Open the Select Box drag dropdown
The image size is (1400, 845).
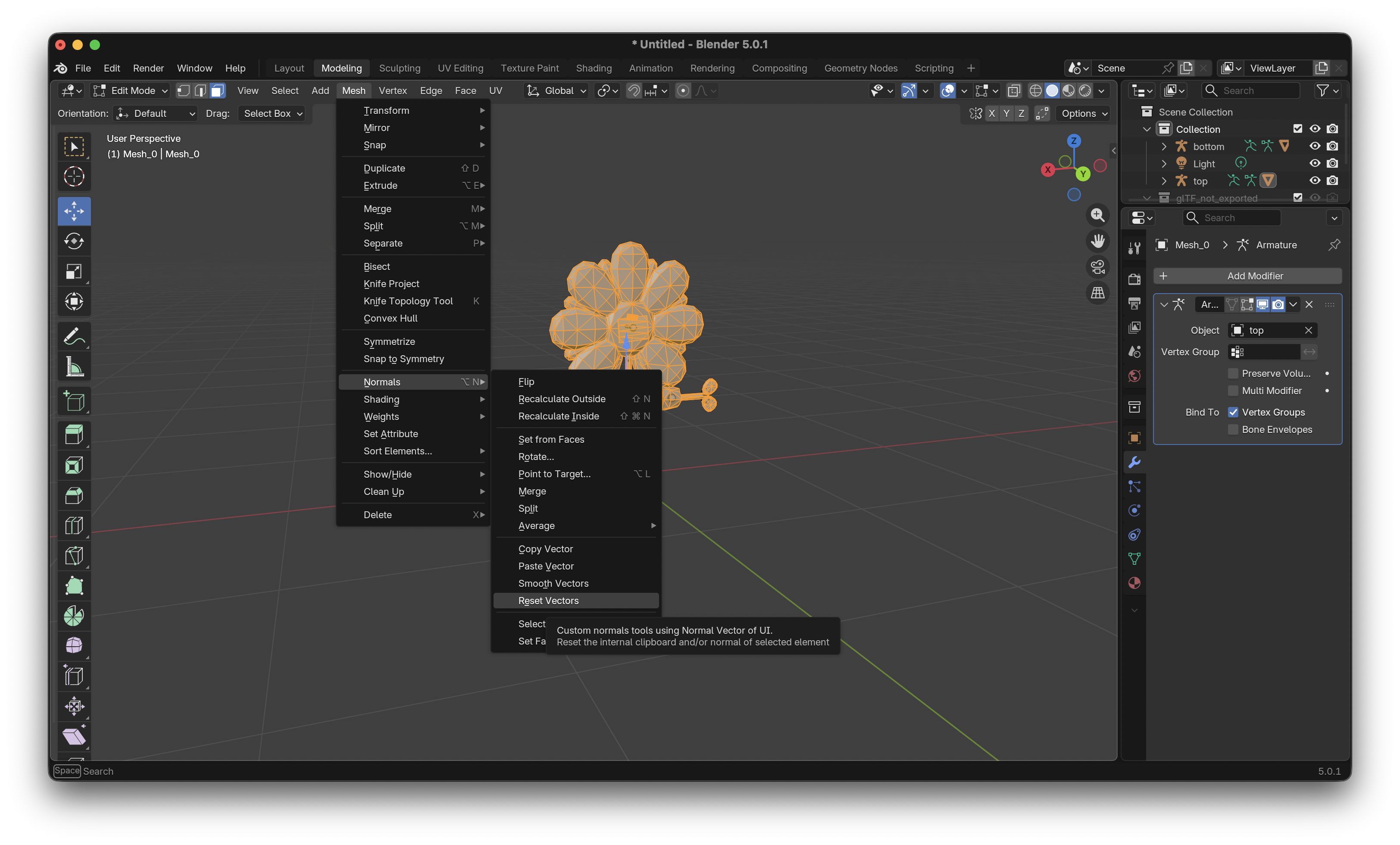pyautogui.click(x=272, y=114)
